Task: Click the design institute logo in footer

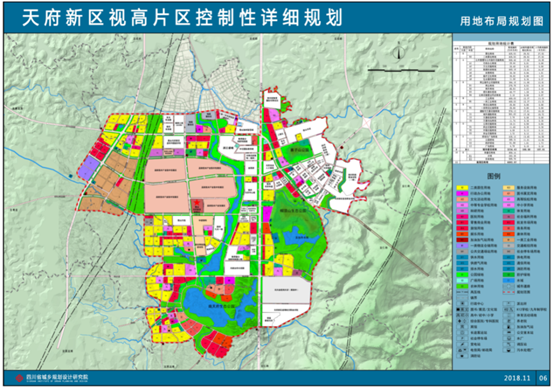Action: point(19,378)
